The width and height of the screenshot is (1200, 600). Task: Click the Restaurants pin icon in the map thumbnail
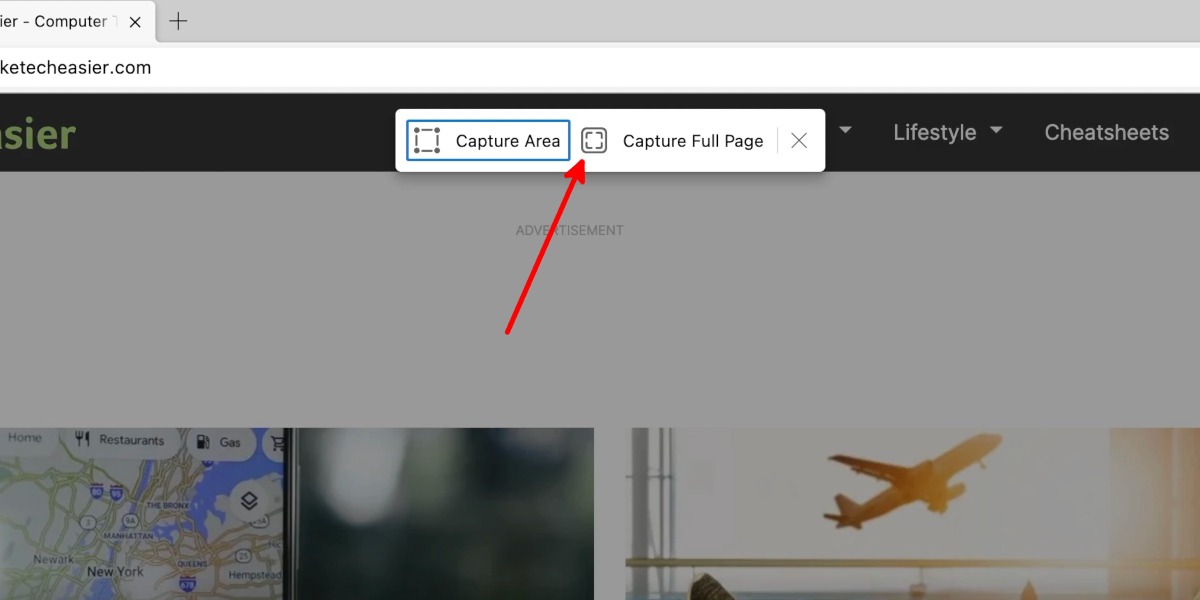[84, 439]
